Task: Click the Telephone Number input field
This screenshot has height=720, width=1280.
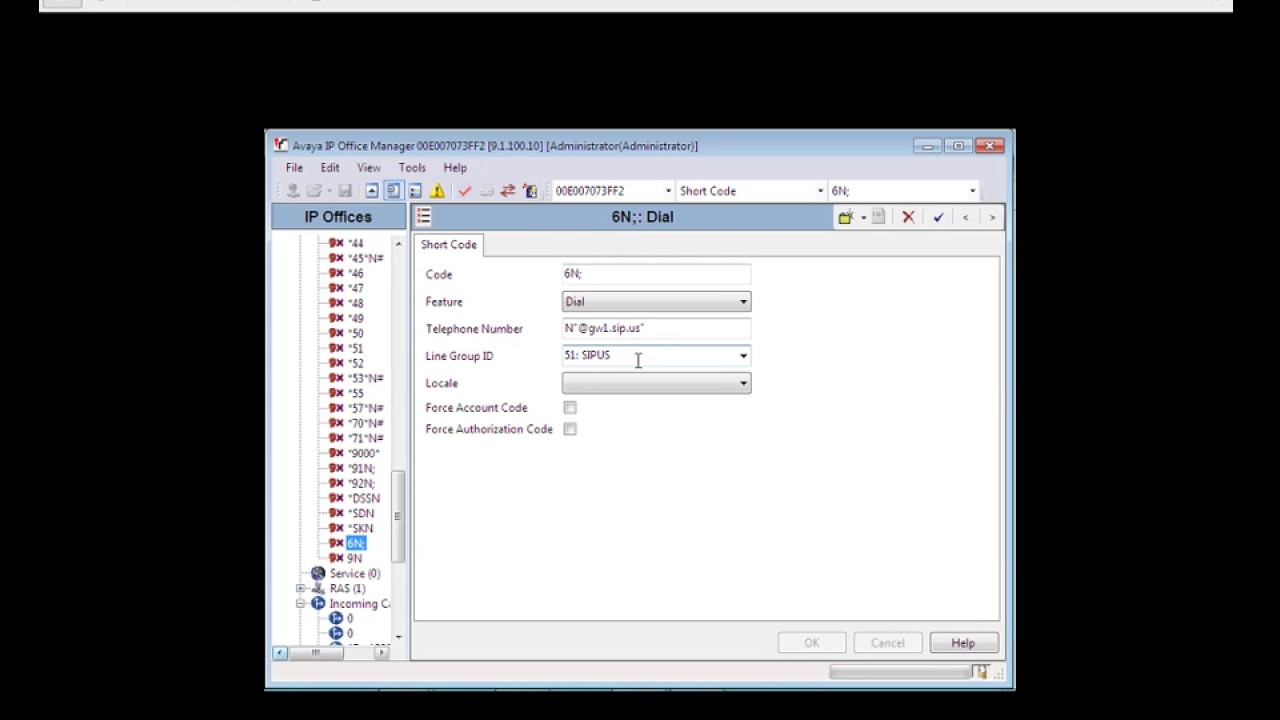Action: pos(656,328)
